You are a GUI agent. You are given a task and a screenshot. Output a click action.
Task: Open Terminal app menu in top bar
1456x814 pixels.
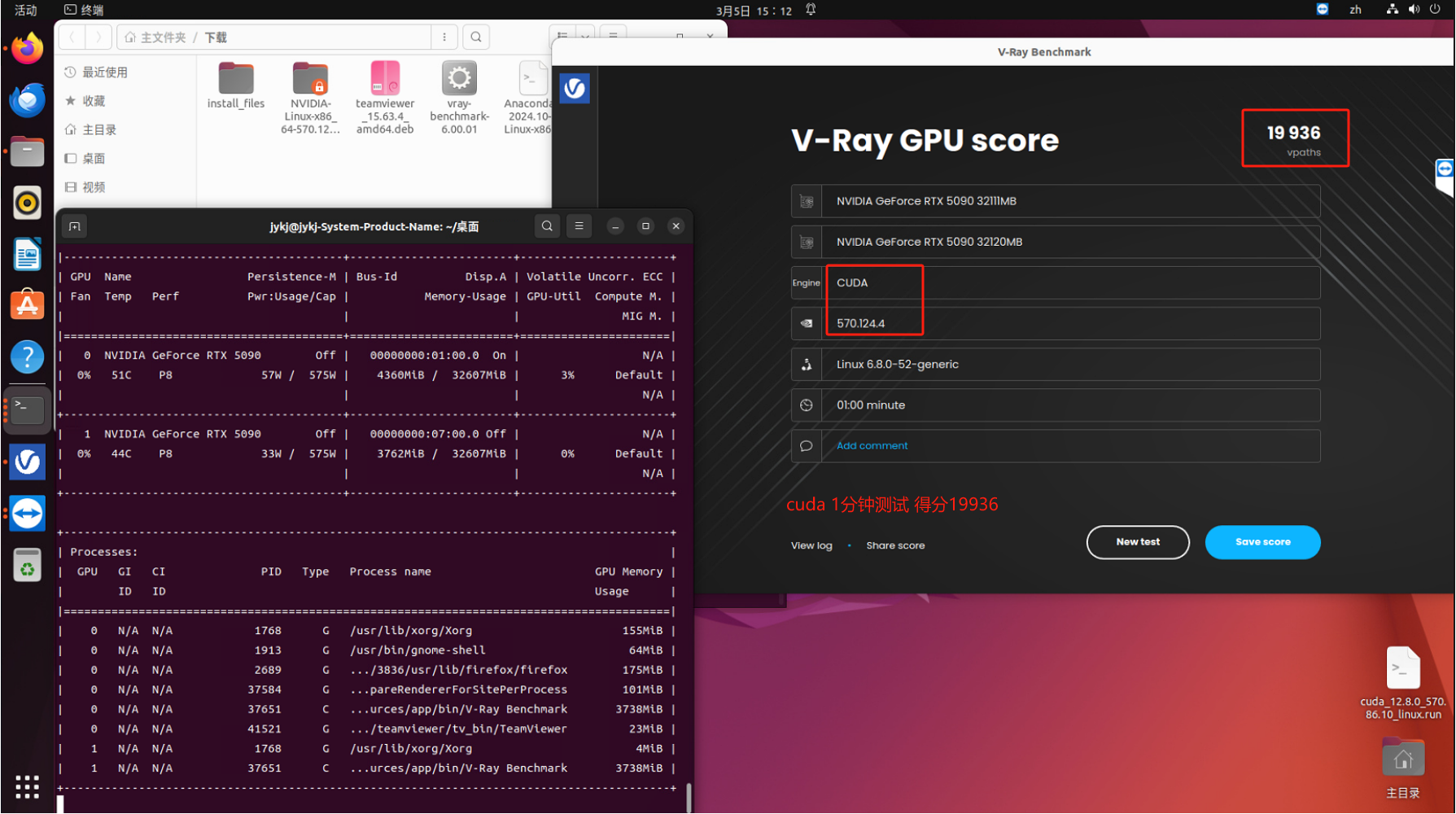tap(84, 10)
